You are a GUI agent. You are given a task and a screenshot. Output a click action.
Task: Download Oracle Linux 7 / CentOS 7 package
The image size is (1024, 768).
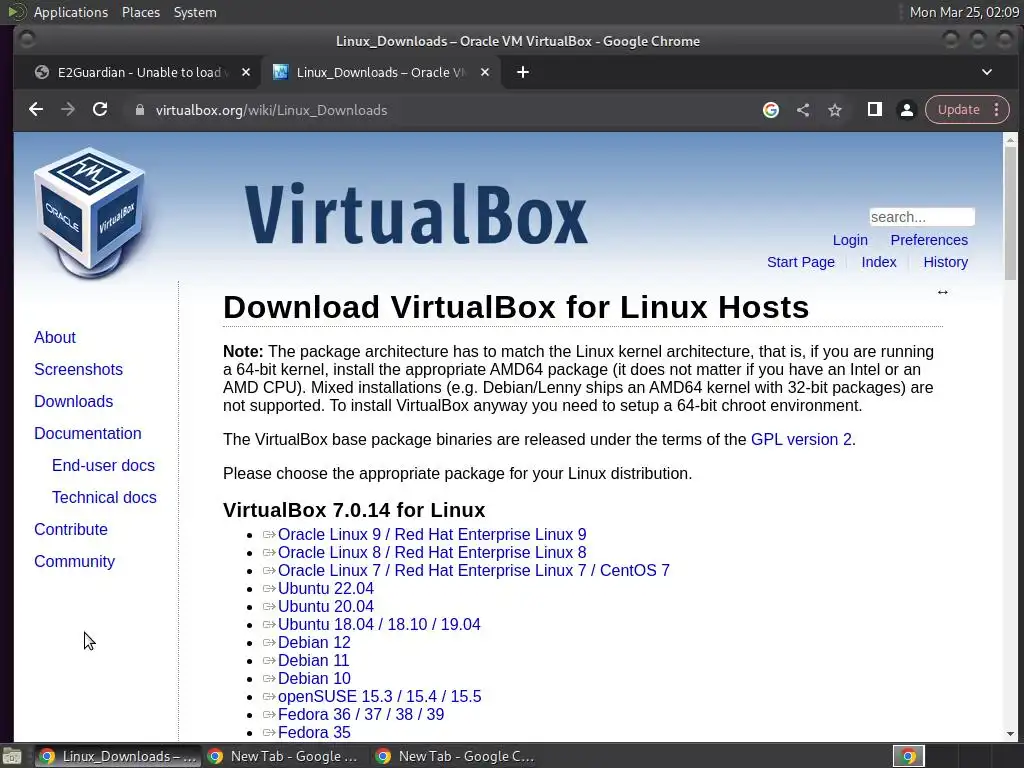pos(473,571)
